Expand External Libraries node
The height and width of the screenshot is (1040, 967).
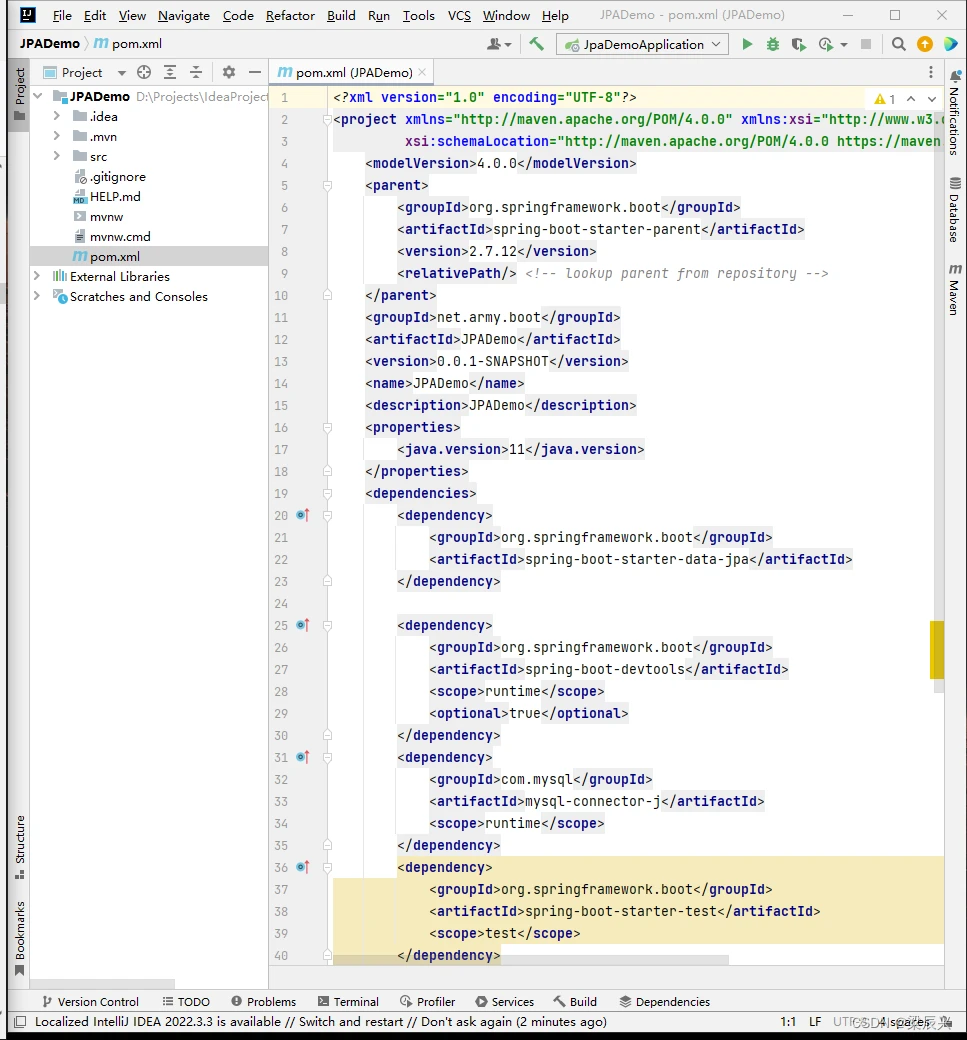(36, 276)
